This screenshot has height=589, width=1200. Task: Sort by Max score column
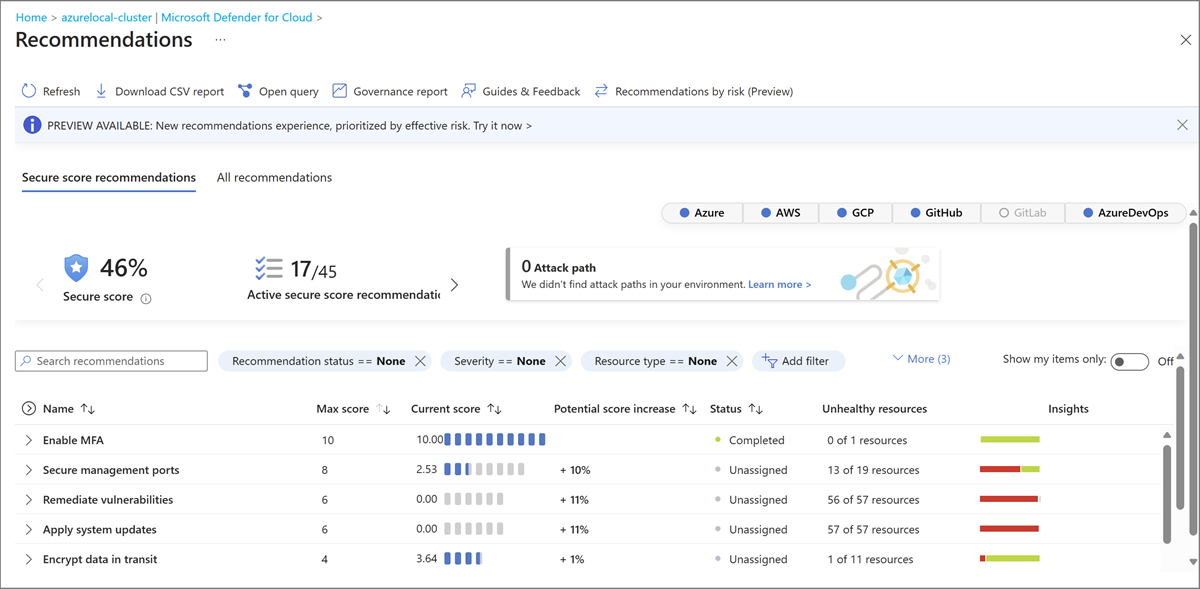(x=384, y=409)
